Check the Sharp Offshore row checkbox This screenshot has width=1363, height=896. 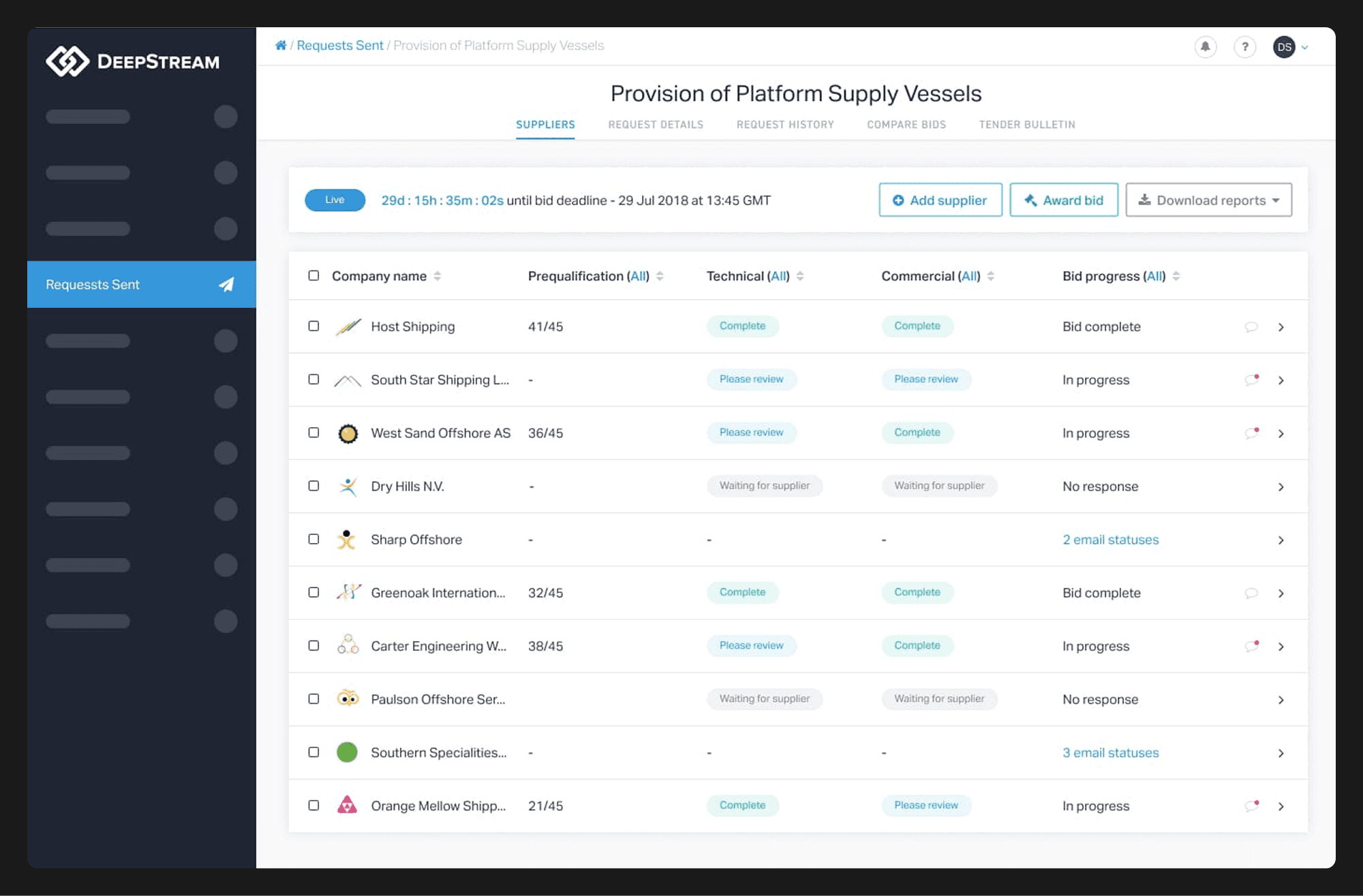313,538
